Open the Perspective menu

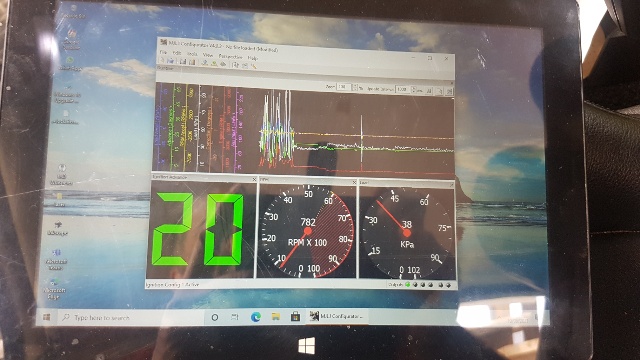(230, 57)
